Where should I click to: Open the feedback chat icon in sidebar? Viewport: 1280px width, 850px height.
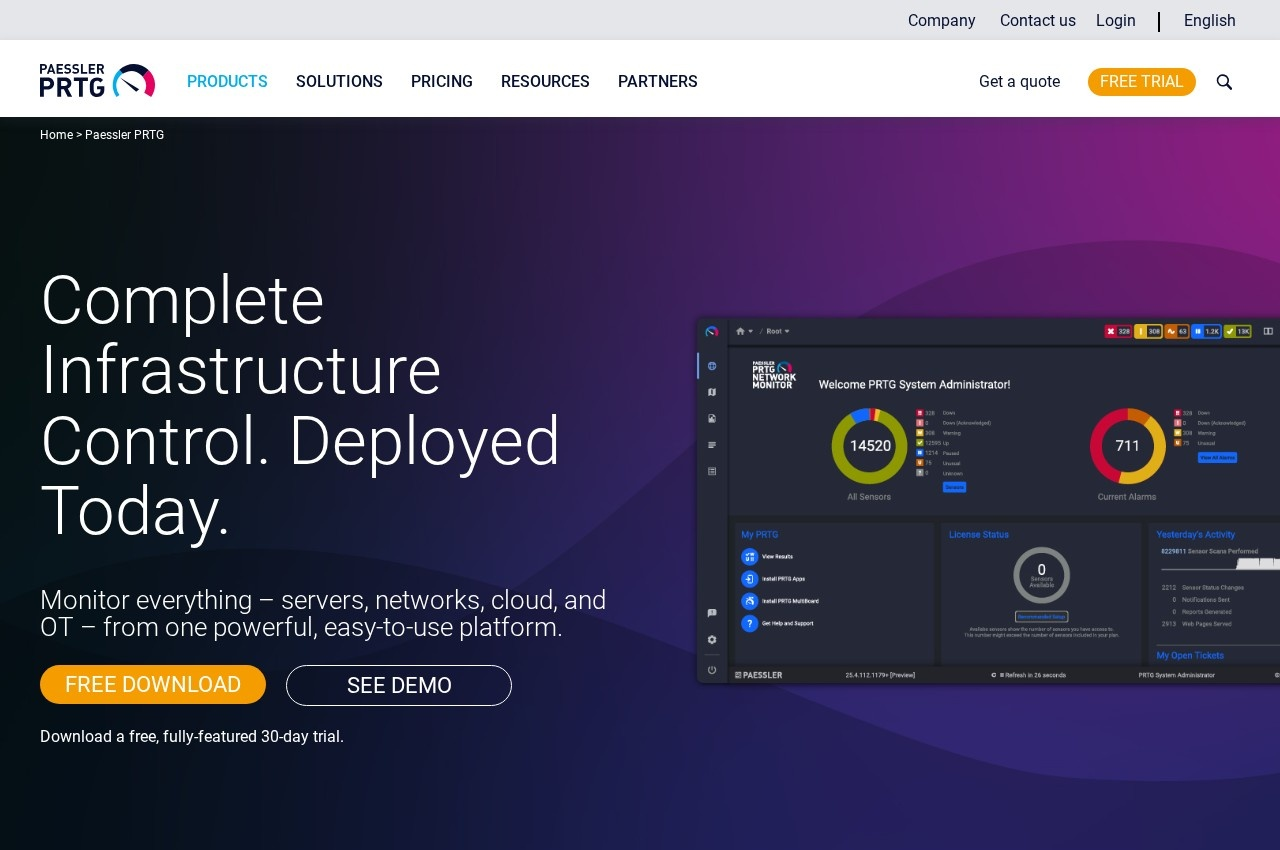coord(712,613)
